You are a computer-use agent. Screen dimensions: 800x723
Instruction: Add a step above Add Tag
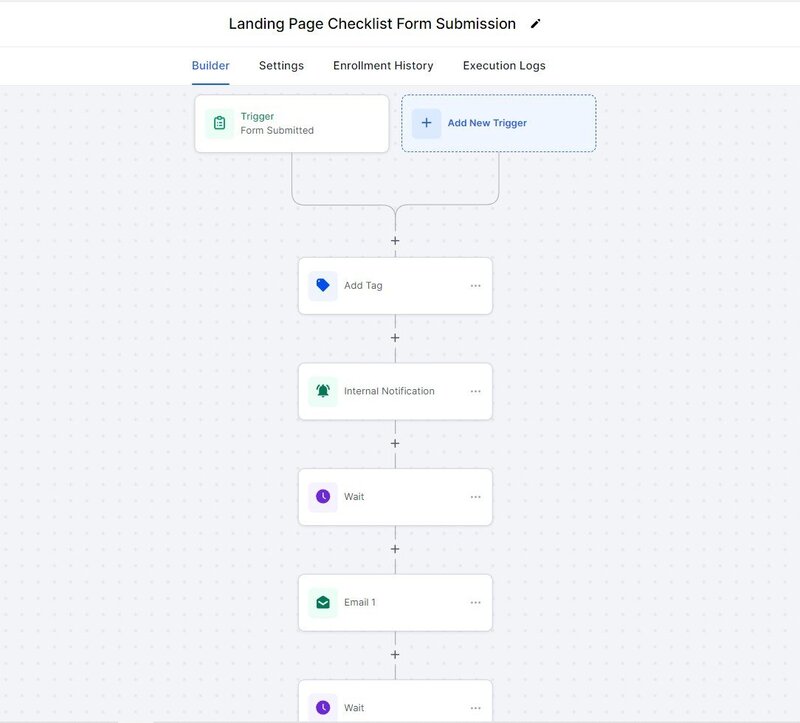click(x=395, y=241)
